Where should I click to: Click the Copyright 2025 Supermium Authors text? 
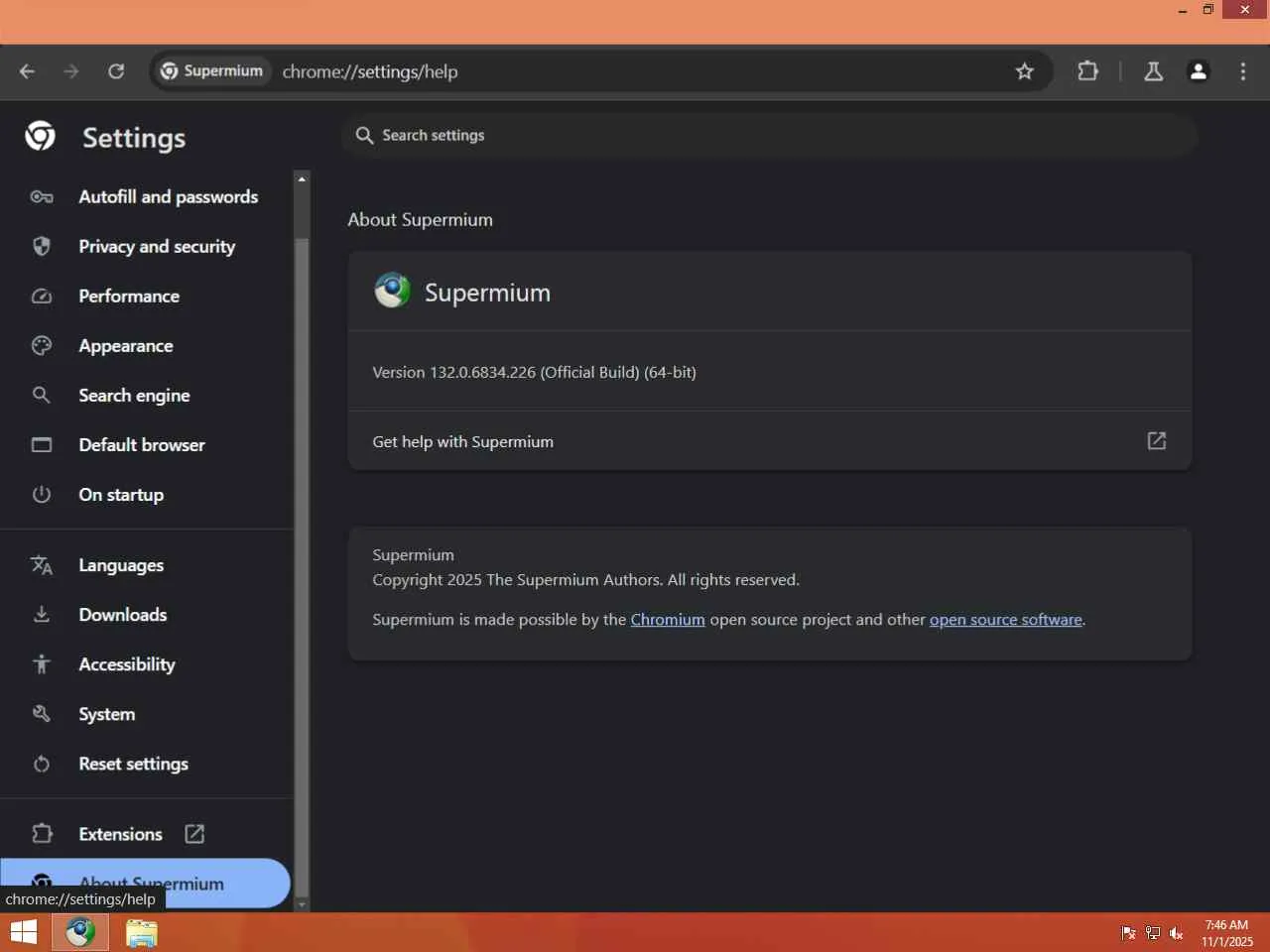(585, 580)
